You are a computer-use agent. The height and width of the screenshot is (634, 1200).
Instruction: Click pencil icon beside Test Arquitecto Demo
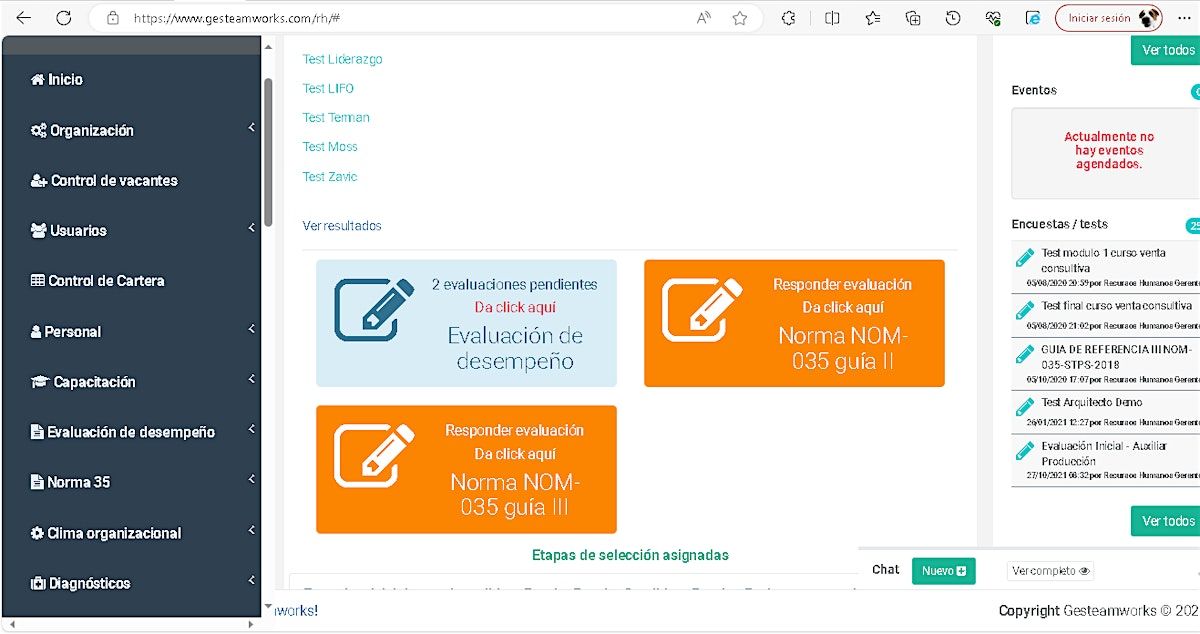click(1024, 407)
